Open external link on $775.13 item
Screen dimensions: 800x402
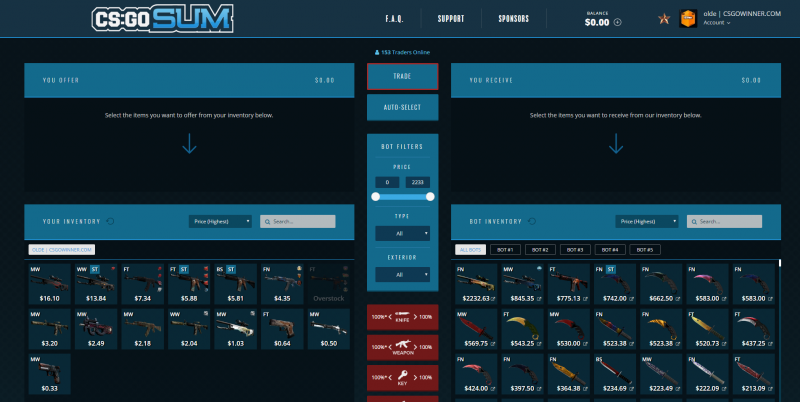pyautogui.click(x=585, y=299)
